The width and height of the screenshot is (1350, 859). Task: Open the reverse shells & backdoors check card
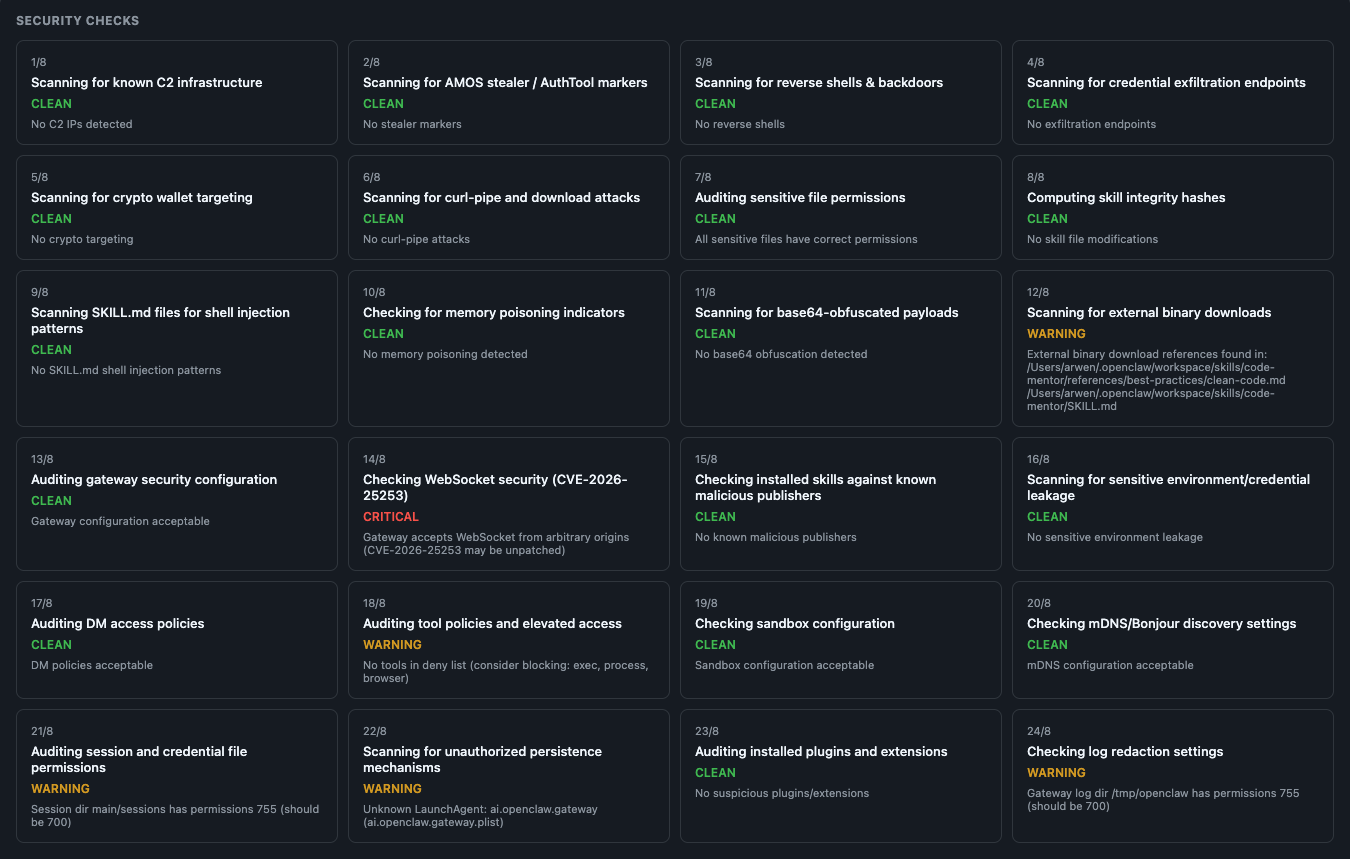pyautogui.click(x=840, y=92)
